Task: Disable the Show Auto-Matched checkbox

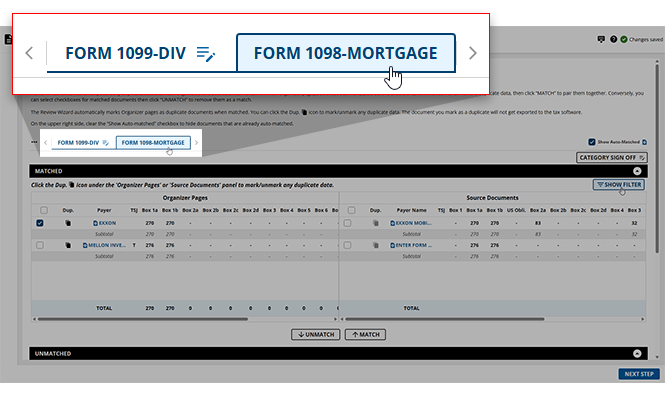Action: (x=592, y=142)
